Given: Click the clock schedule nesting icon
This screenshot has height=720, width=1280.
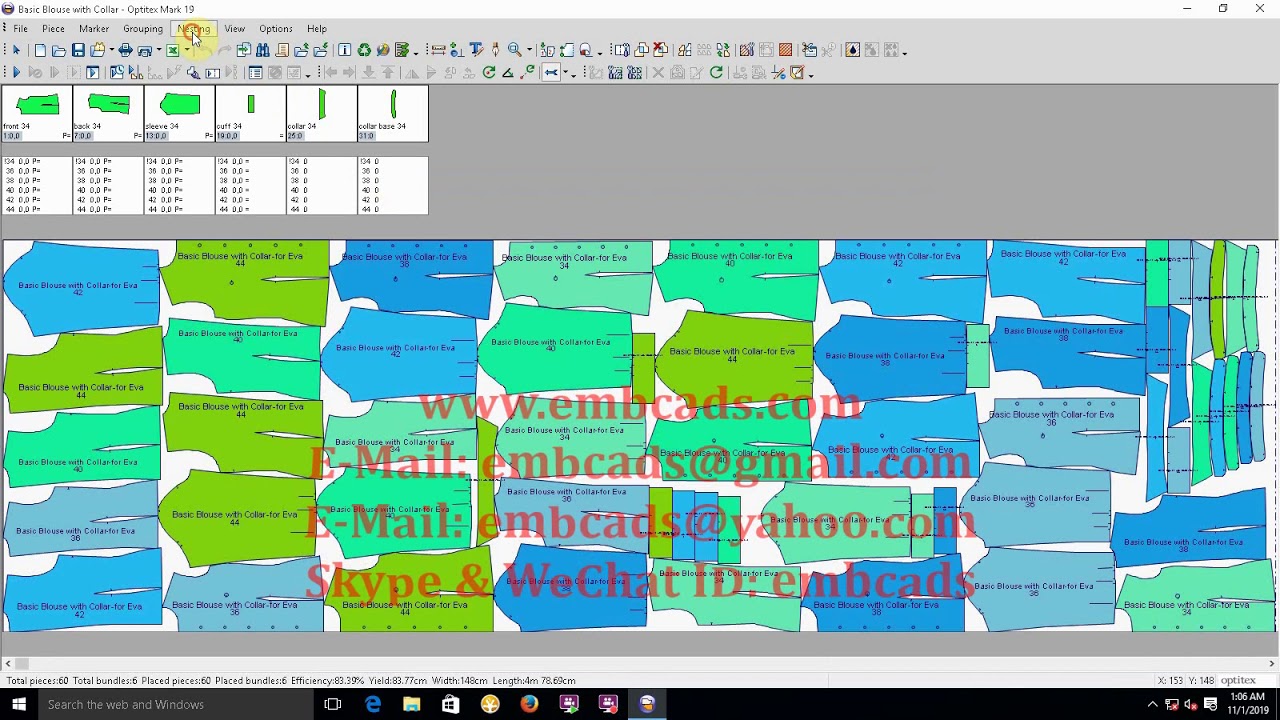Looking at the screenshot, I should tap(117, 72).
